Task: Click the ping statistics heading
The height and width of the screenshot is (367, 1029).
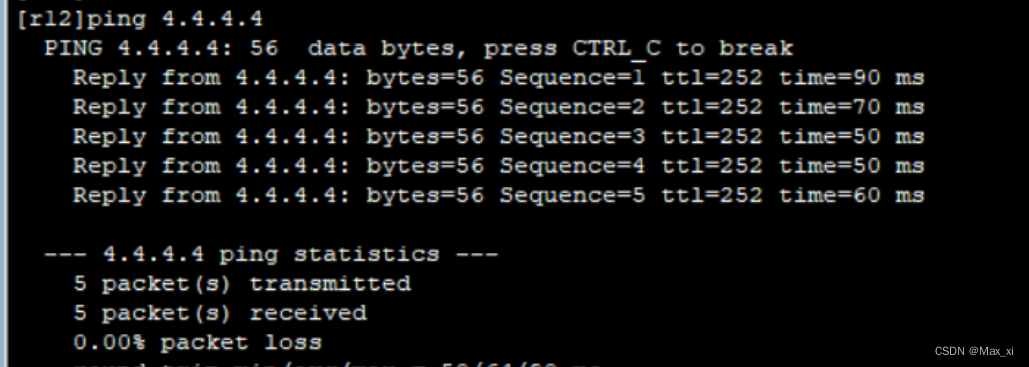Action: coord(272,254)
